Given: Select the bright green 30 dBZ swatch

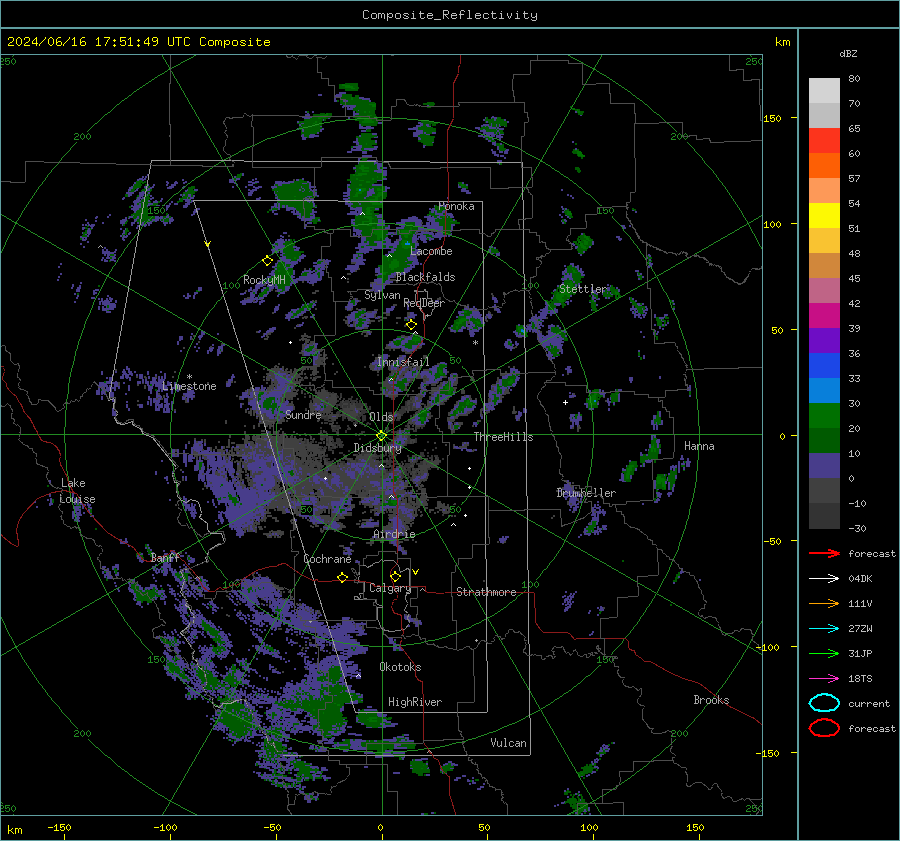Looking at the screenshot, I should [824, 416].
